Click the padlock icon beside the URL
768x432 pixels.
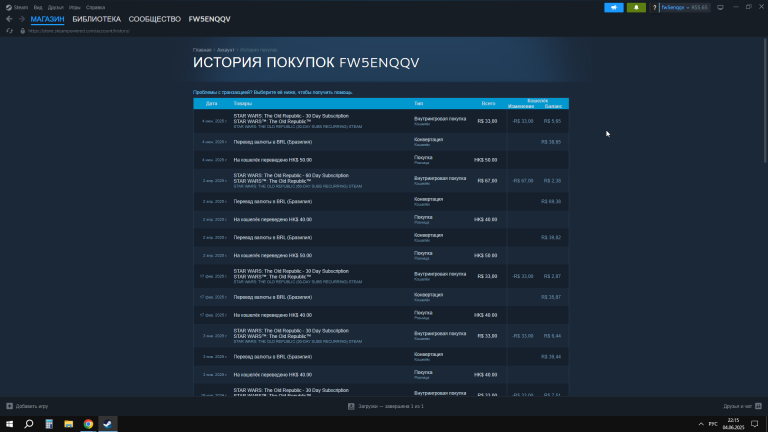pyautogui.click(x=23, y=31)
